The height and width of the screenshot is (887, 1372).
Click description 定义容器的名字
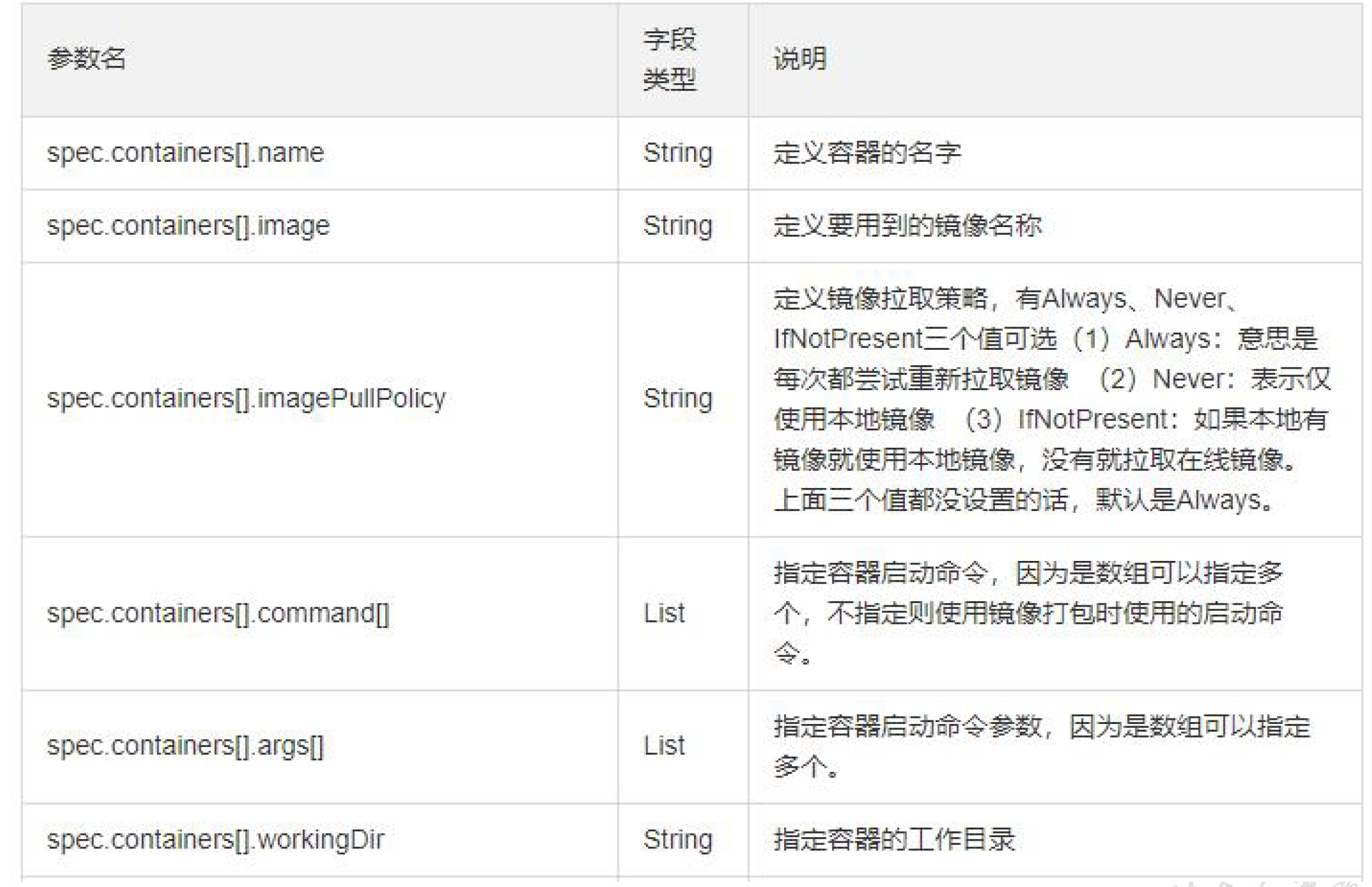867,154
